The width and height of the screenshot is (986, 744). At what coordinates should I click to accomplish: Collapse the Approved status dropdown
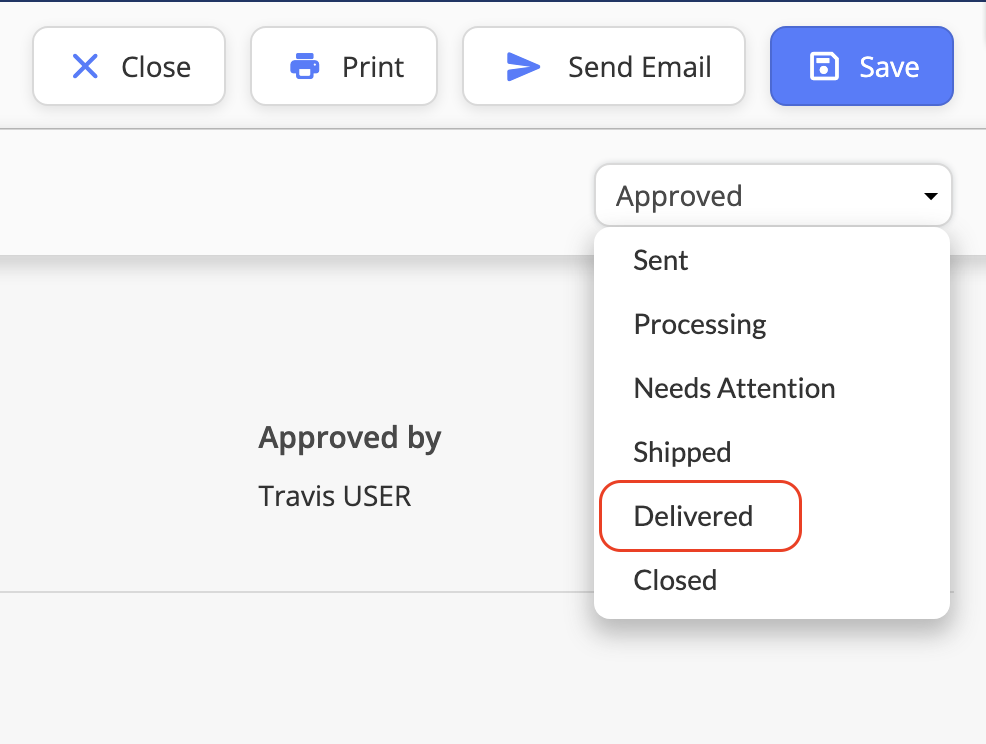tap(773, 196)
